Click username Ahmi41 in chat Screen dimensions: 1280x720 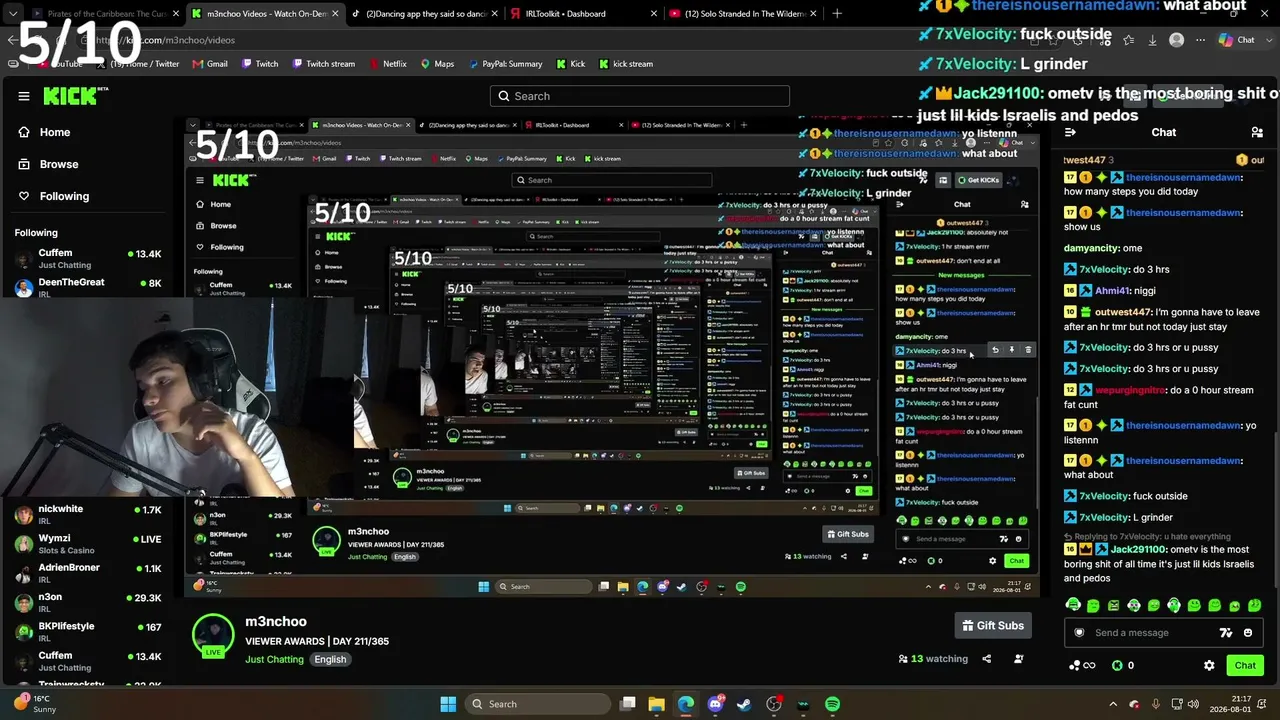[x=1111, y=291]
